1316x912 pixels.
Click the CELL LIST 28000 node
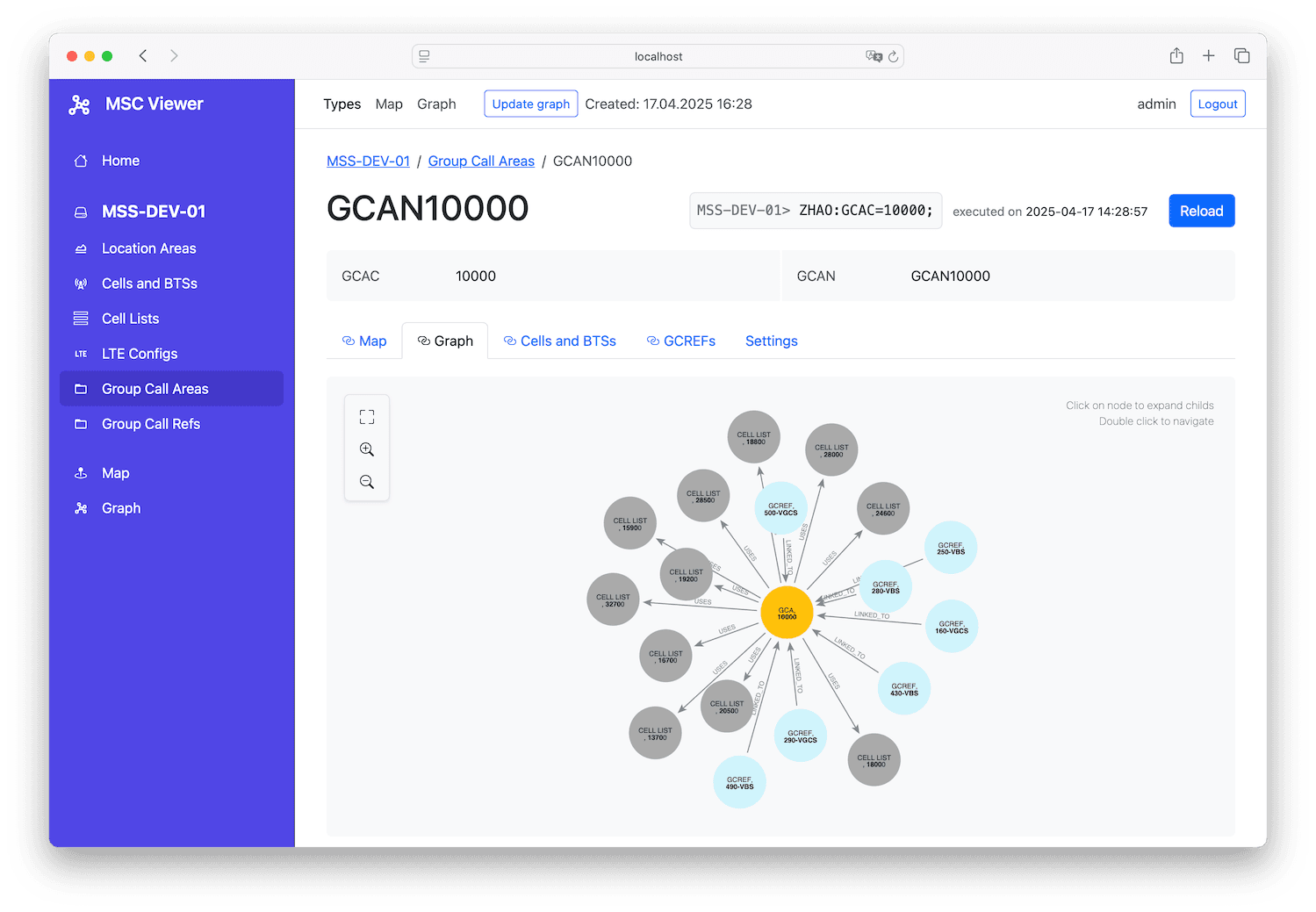831,449
